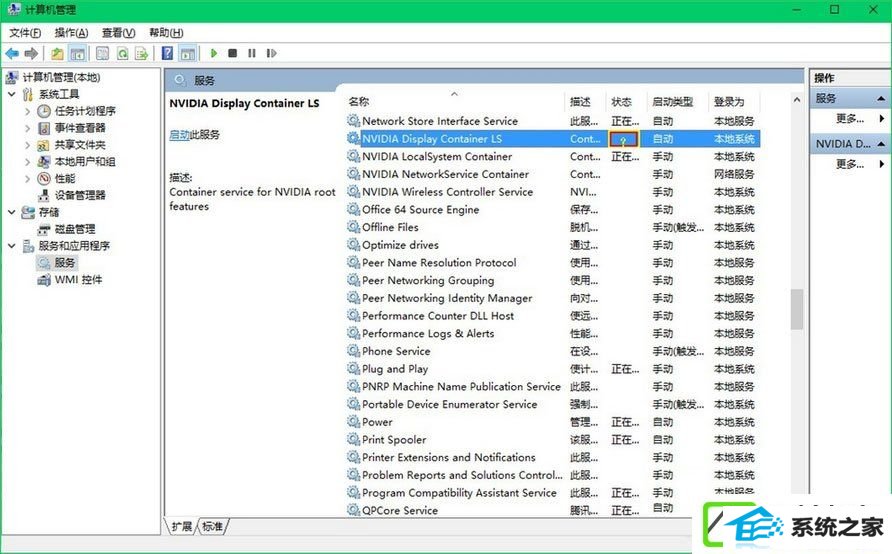This screenshot has width=892, height=554.
Task: Collapse the 服务 section in the actions pane
Action: pyautogui.click(x=881, y=98)
